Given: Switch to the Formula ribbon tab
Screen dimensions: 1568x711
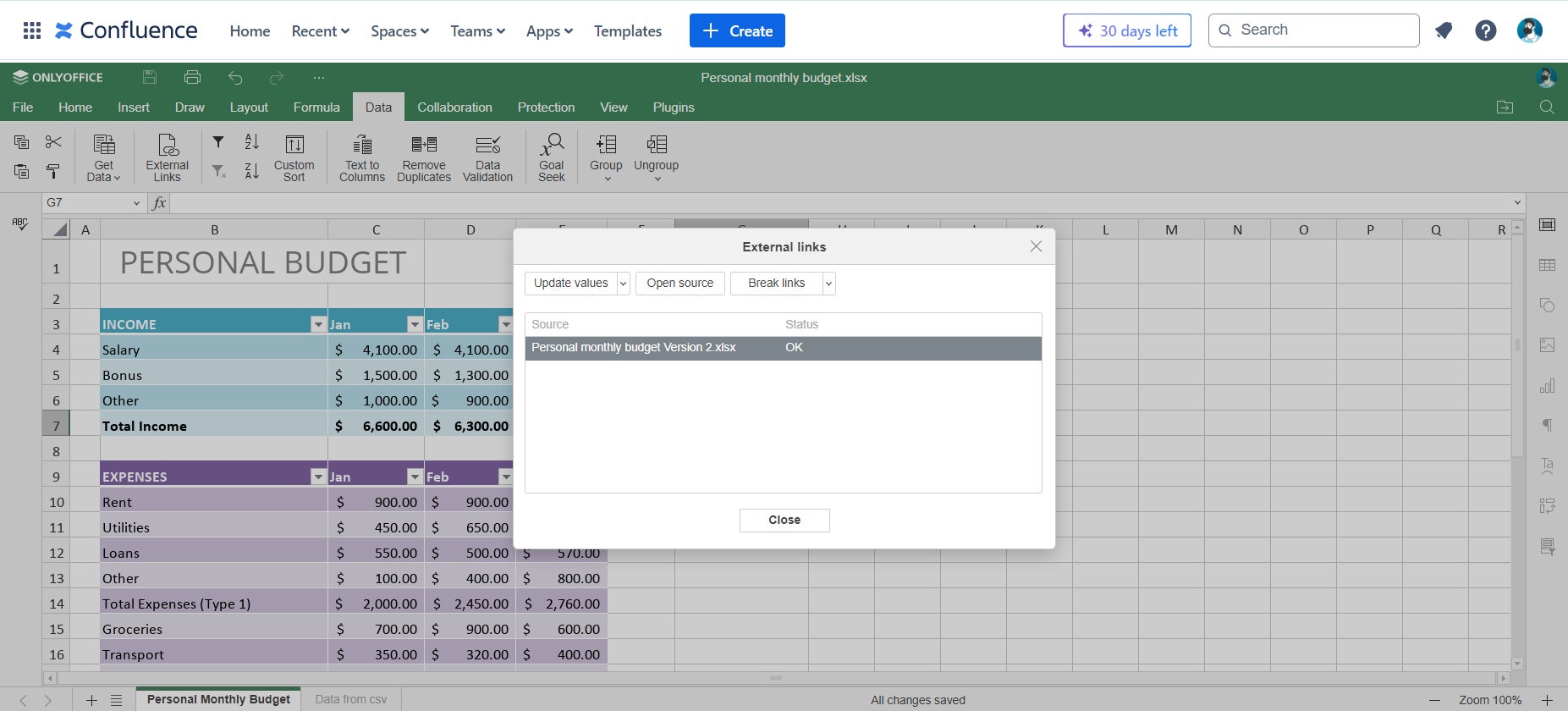Looking at the screenshot, I should point(316,107).
